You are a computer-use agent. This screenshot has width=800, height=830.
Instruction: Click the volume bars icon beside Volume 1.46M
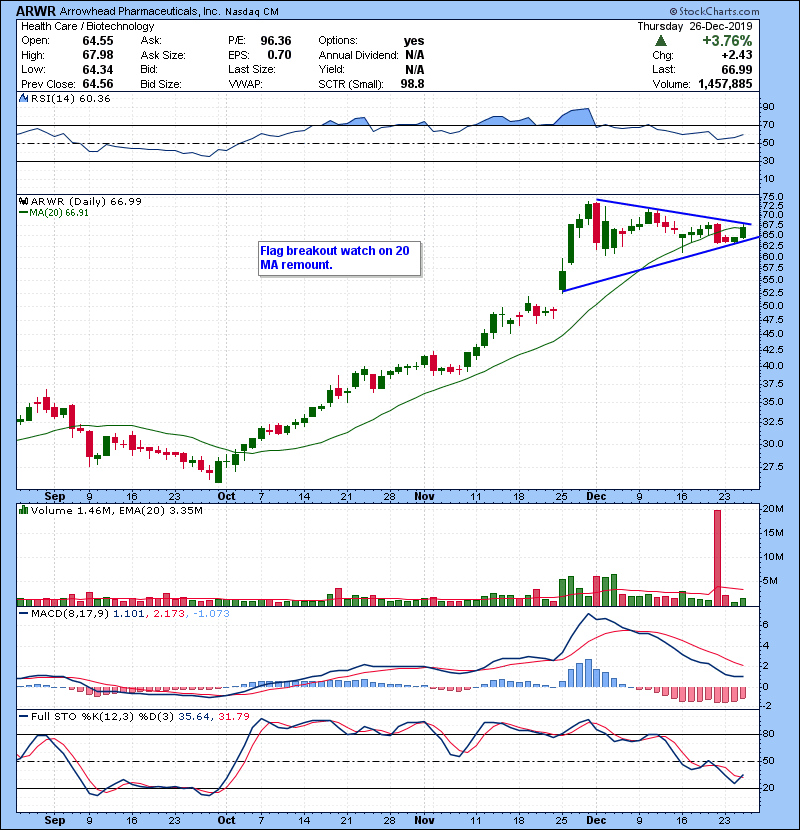pos(23,510)
